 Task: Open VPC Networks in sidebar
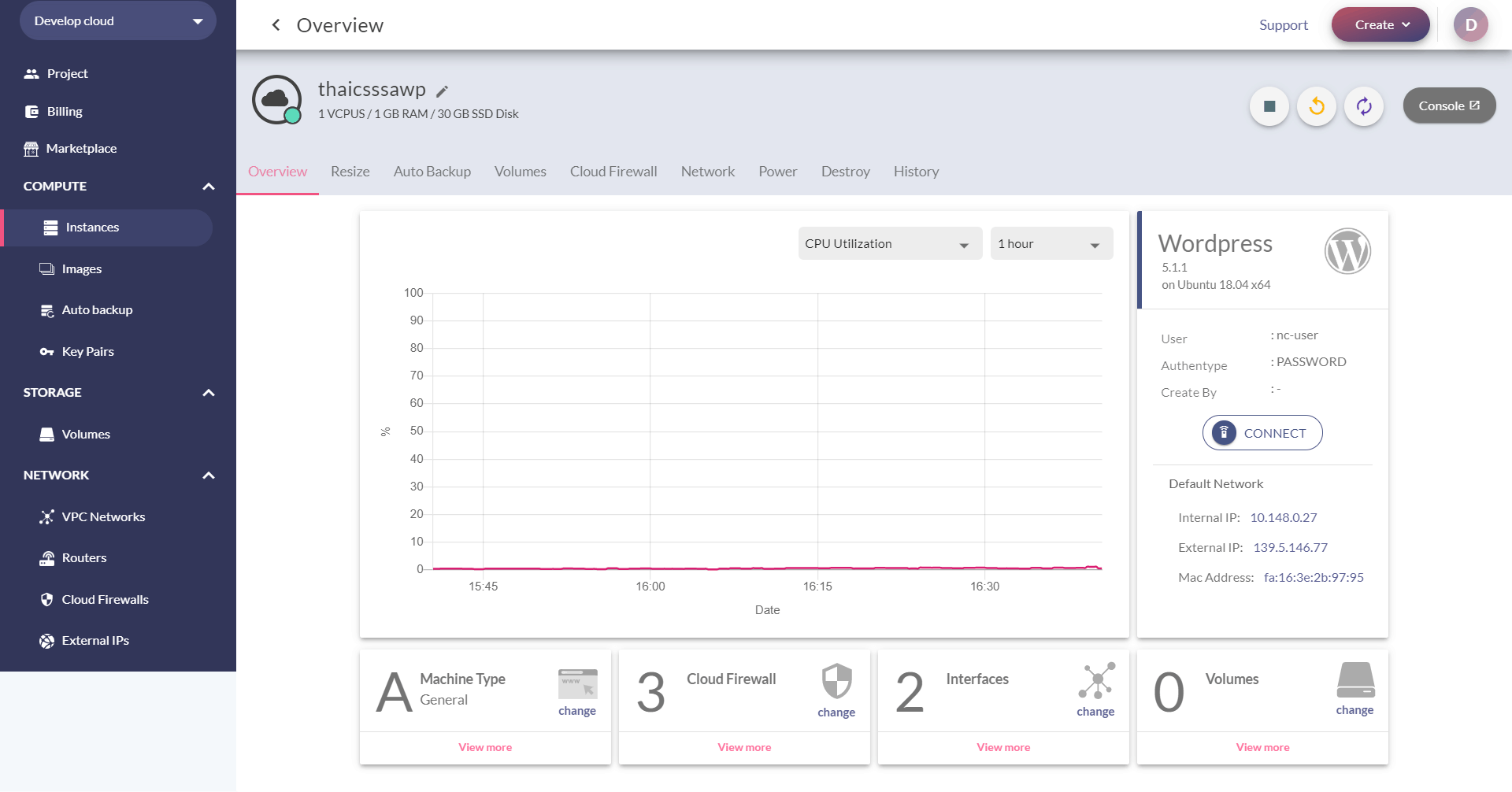click(91, 517)
